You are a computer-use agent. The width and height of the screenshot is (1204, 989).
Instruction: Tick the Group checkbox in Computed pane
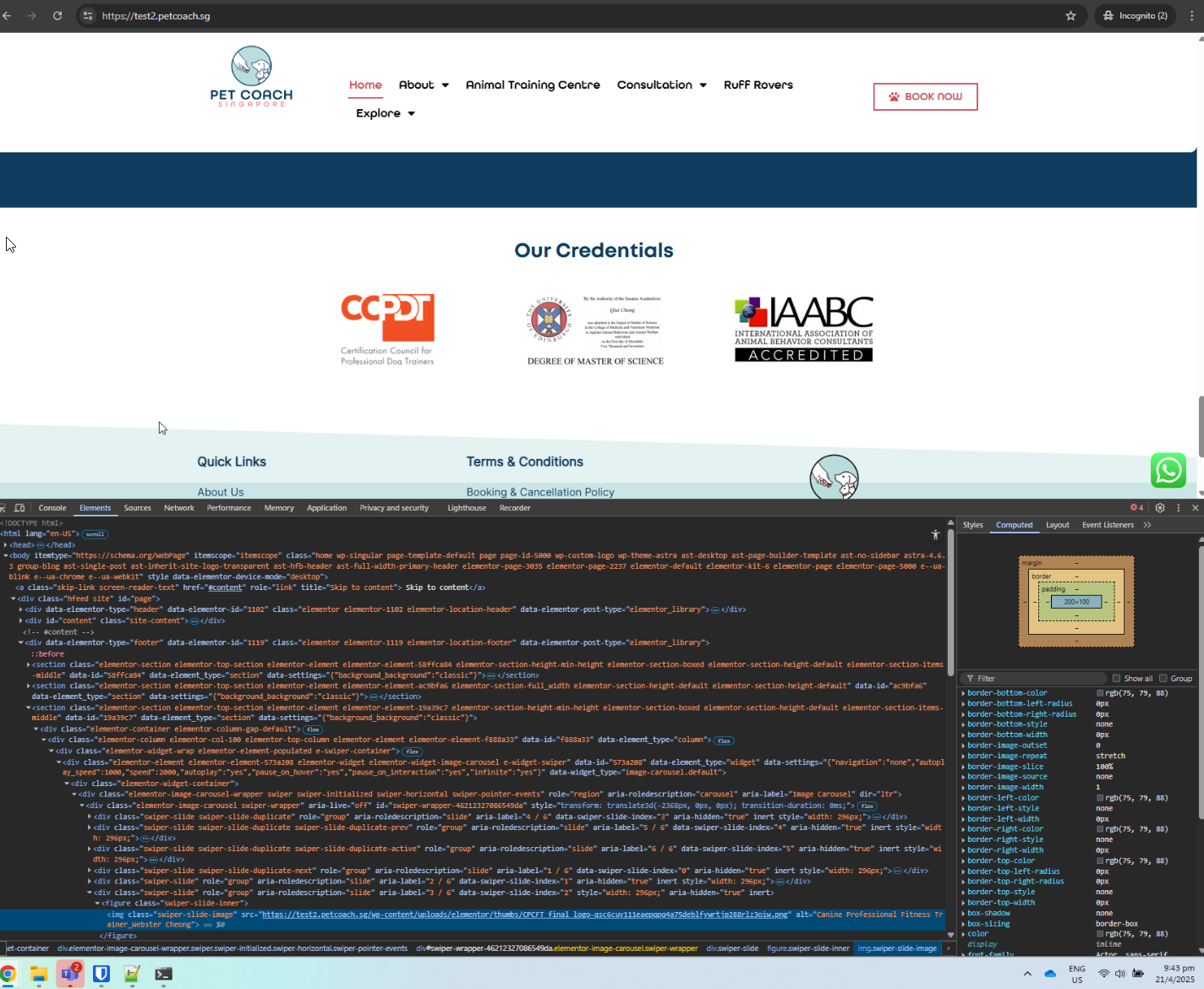(x=1163, y=678)
